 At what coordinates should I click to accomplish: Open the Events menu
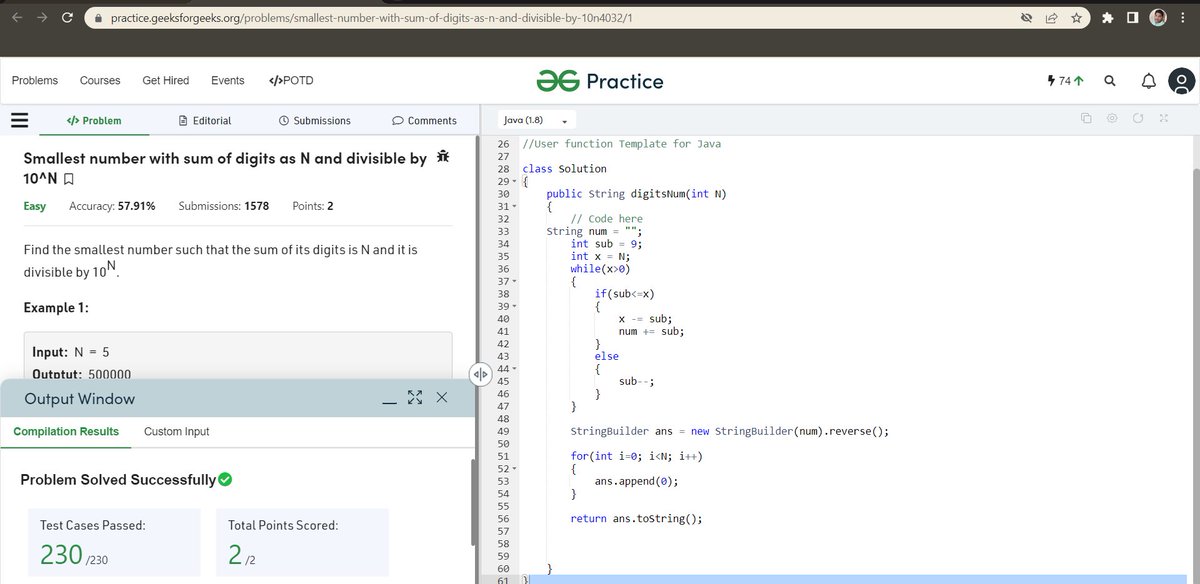pyautogui.click(x=228, y=80)
